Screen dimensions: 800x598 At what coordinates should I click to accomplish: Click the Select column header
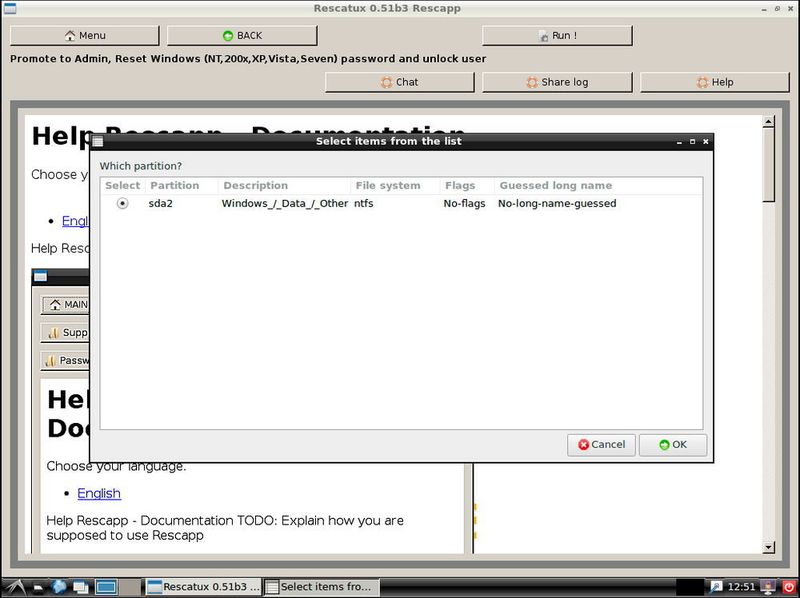click(x=122, y=186)
